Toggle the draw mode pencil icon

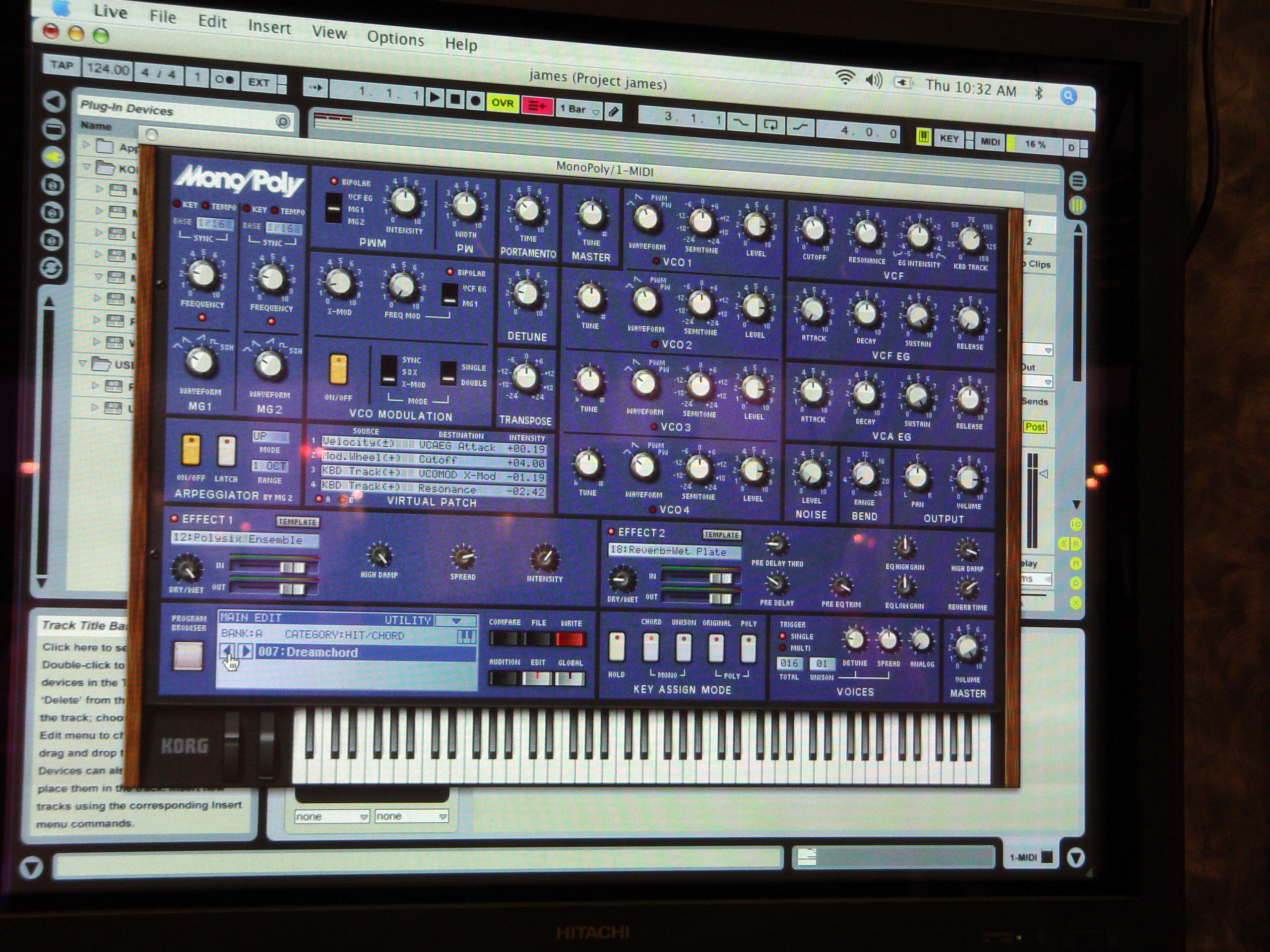[614, 112]
